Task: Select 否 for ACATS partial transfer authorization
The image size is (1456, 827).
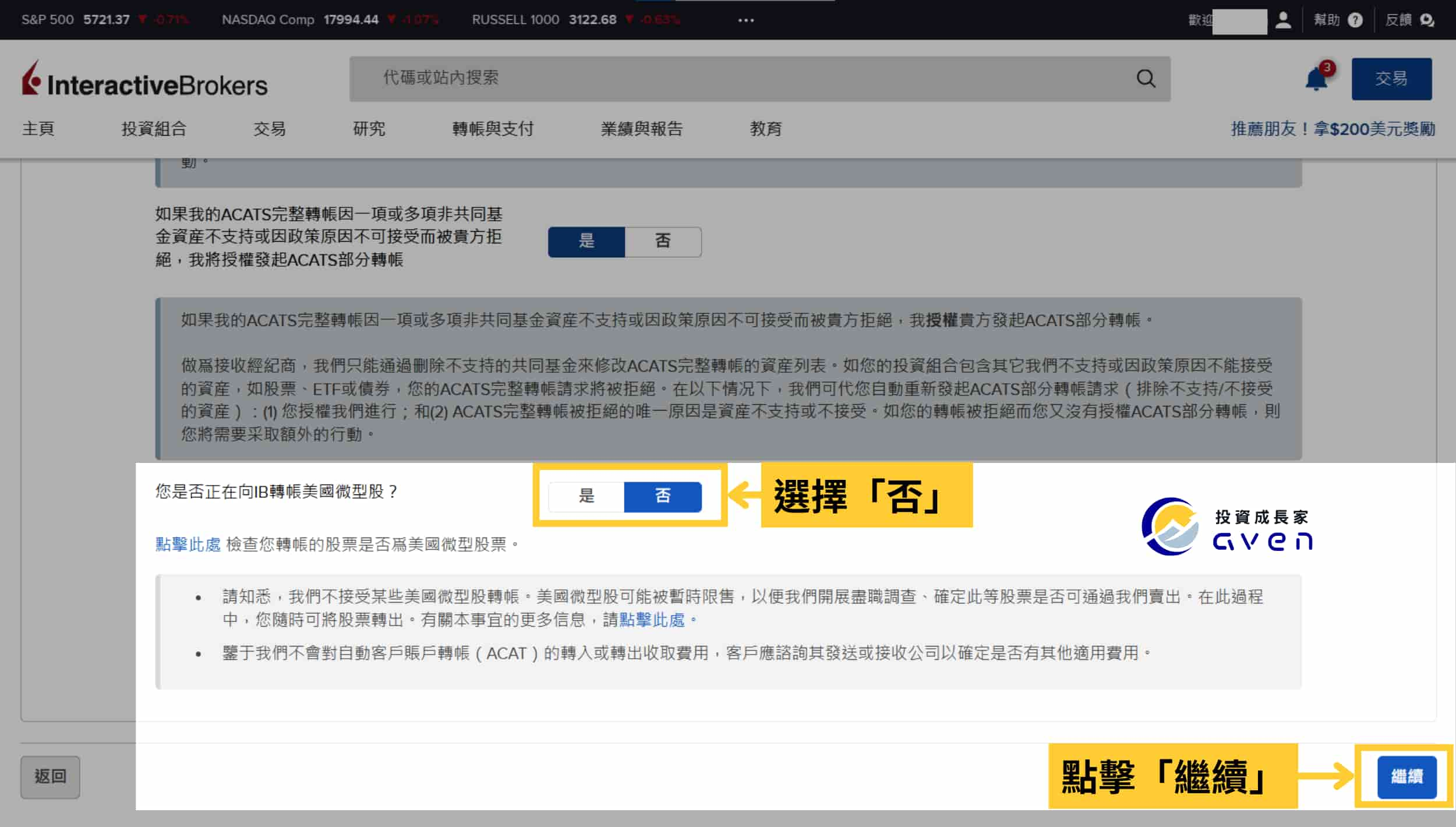Action: click(663, 241)
